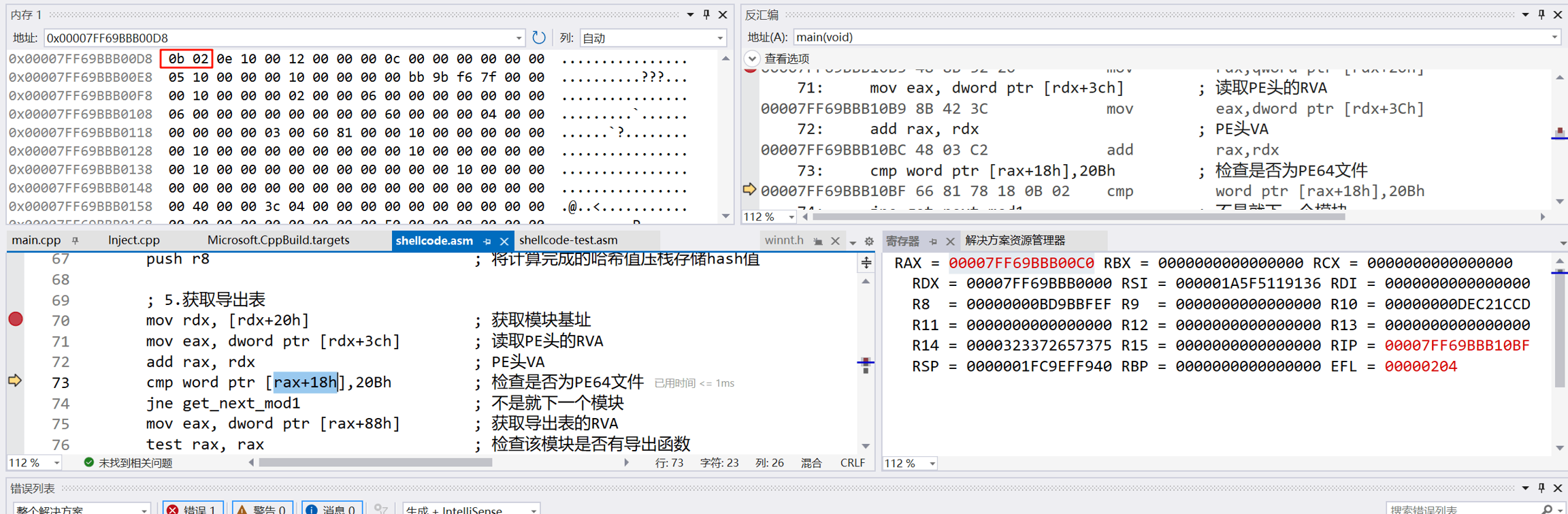Switch to 解决方案资源管理器 tab
Screen dimensions: 1568x514
tap(1015, 240)
